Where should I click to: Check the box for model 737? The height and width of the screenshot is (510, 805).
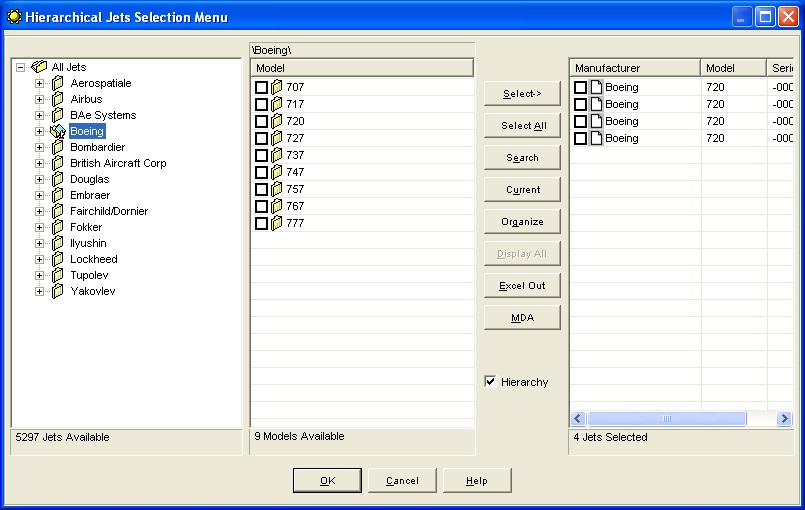(x=261, y=155)
